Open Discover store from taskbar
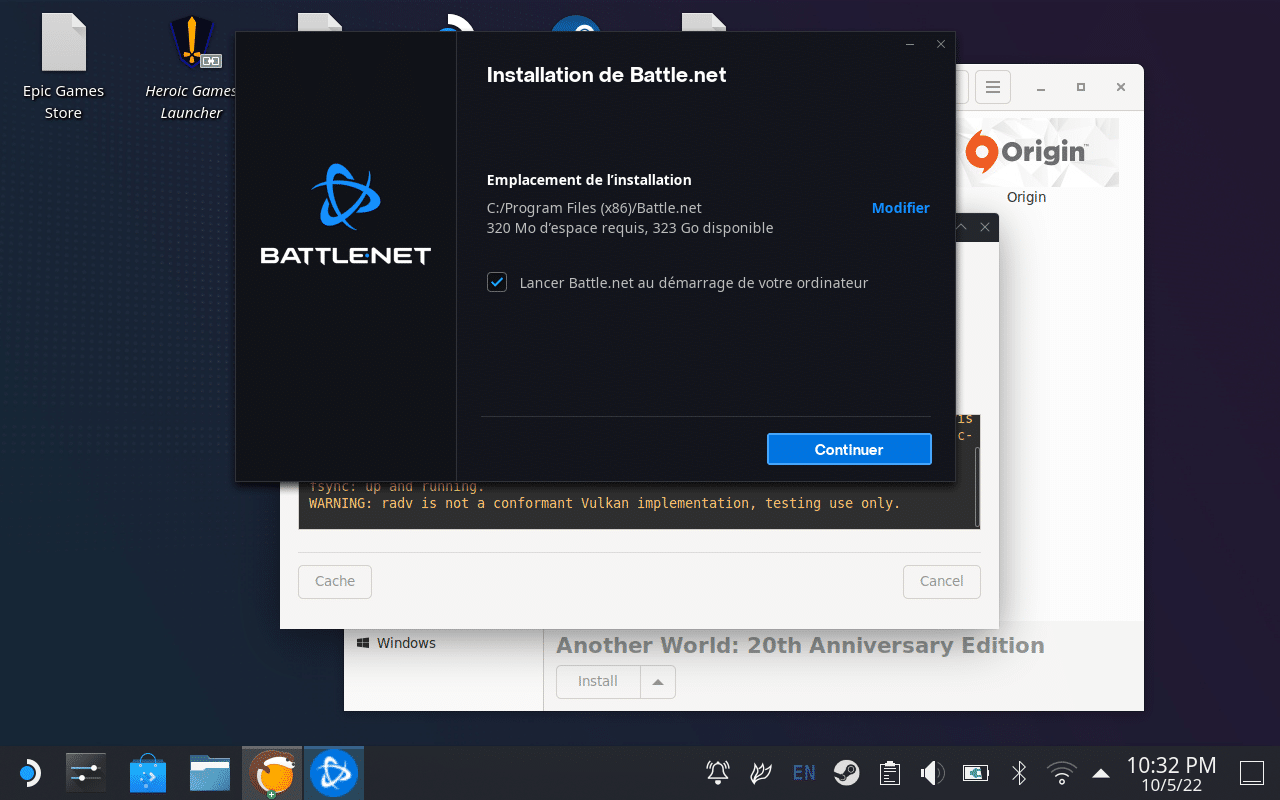 148,772
